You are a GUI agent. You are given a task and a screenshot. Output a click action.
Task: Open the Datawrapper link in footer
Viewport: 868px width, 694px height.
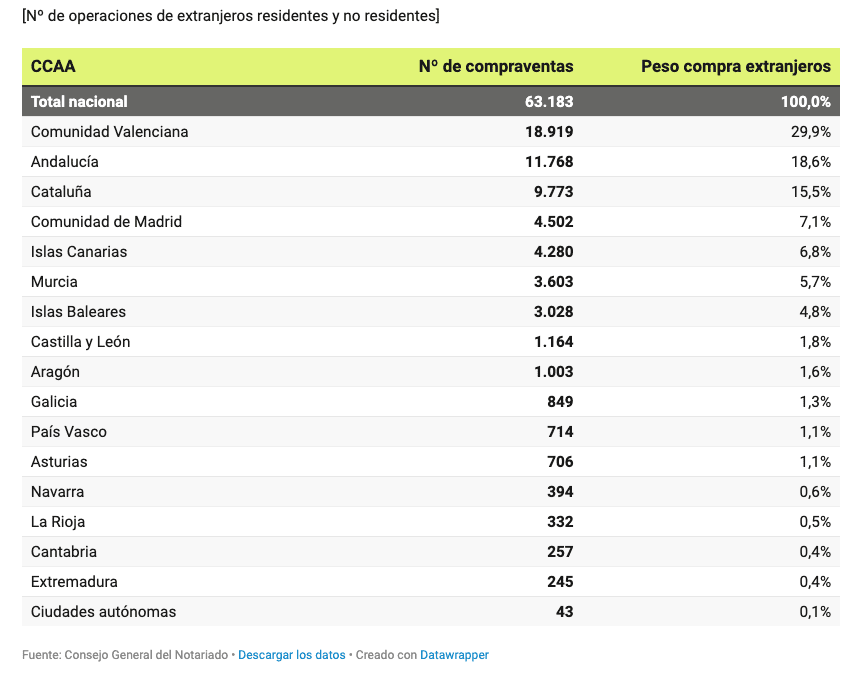(454, 655)
